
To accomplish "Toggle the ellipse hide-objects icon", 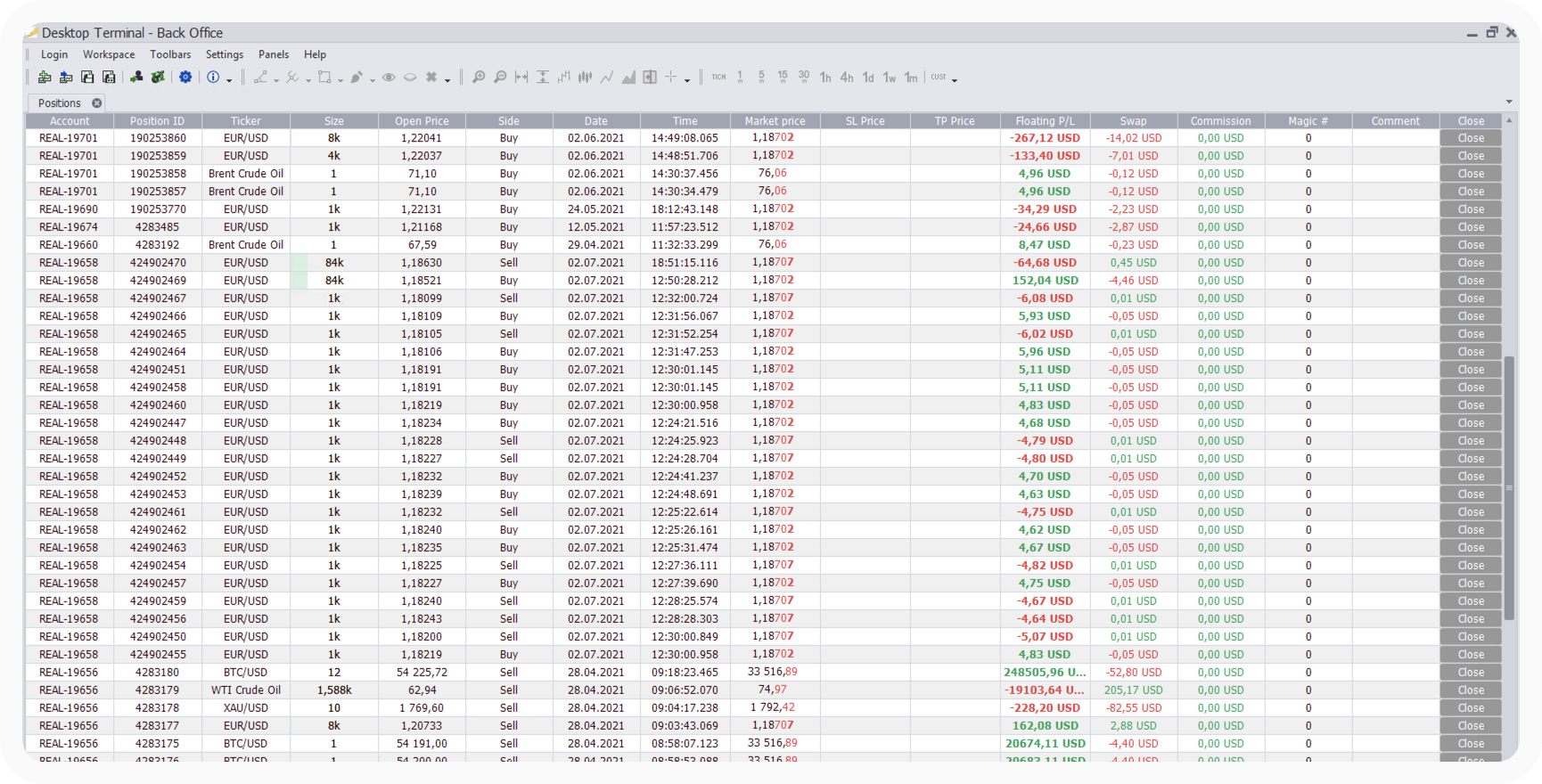I will point(410,78).
